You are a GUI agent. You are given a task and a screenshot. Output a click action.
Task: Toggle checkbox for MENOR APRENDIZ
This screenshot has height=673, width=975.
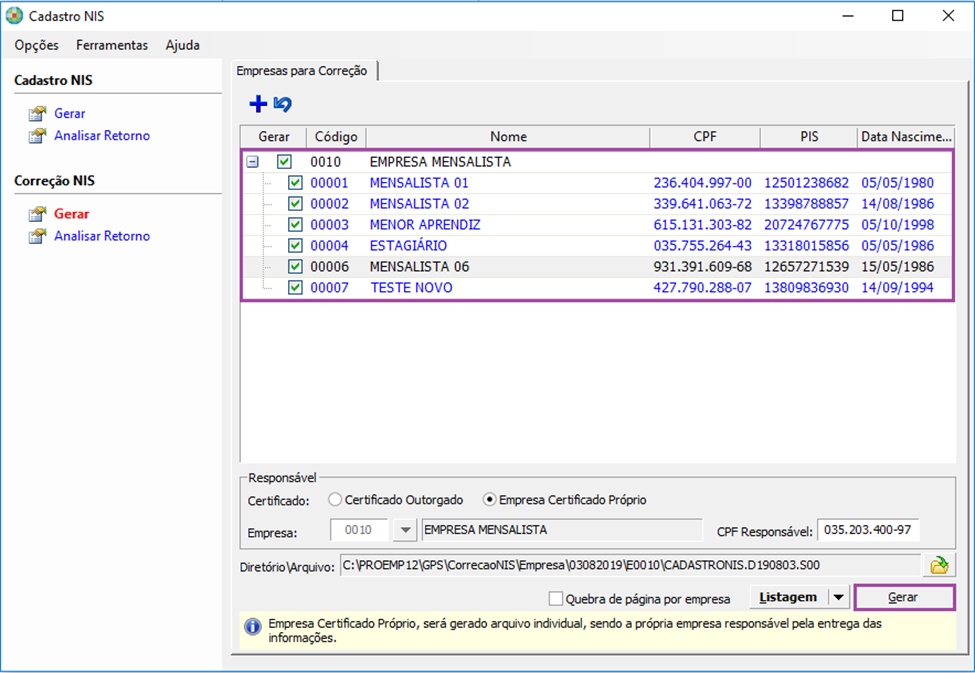295,225
